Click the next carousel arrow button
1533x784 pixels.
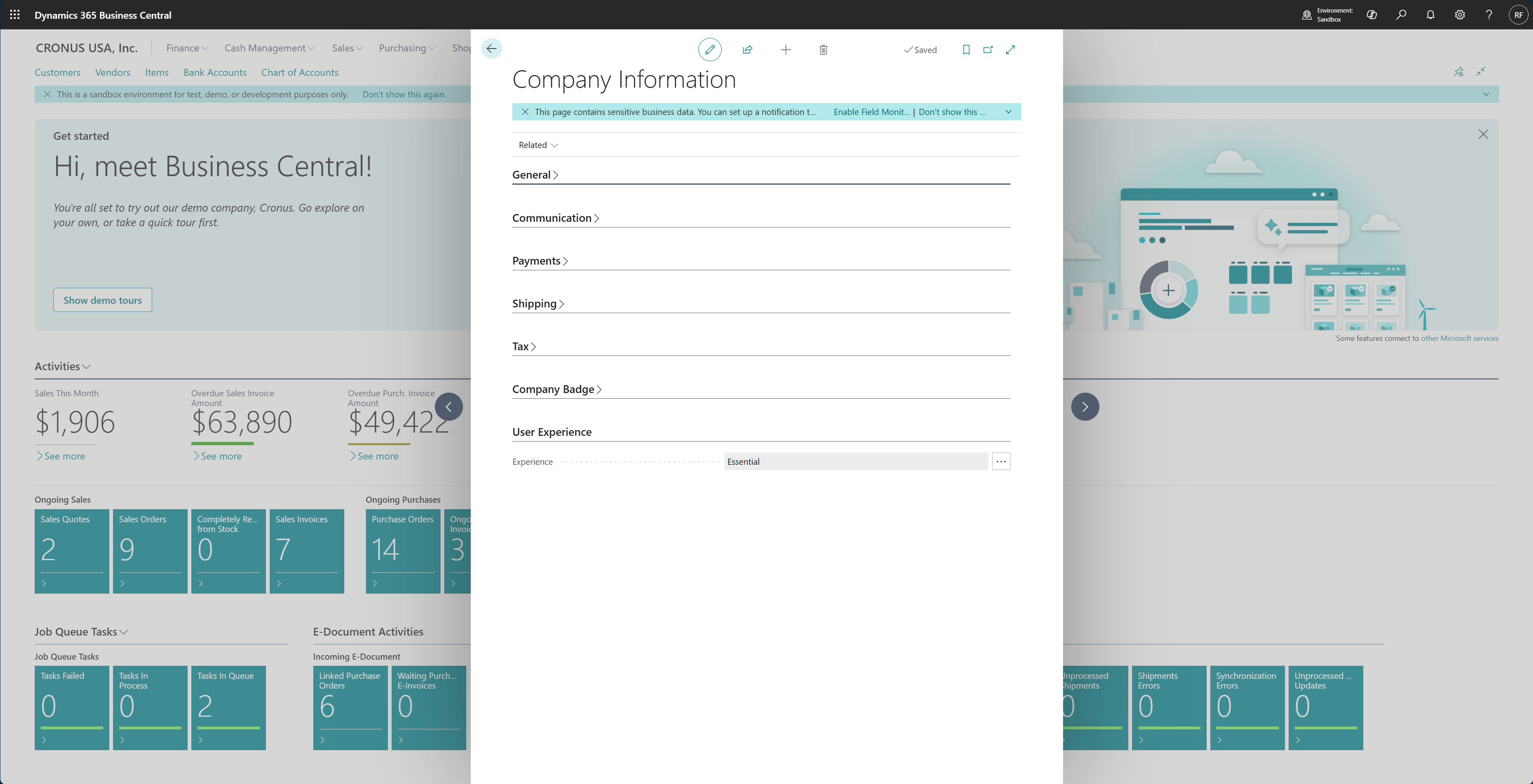tap(1085, 407)
